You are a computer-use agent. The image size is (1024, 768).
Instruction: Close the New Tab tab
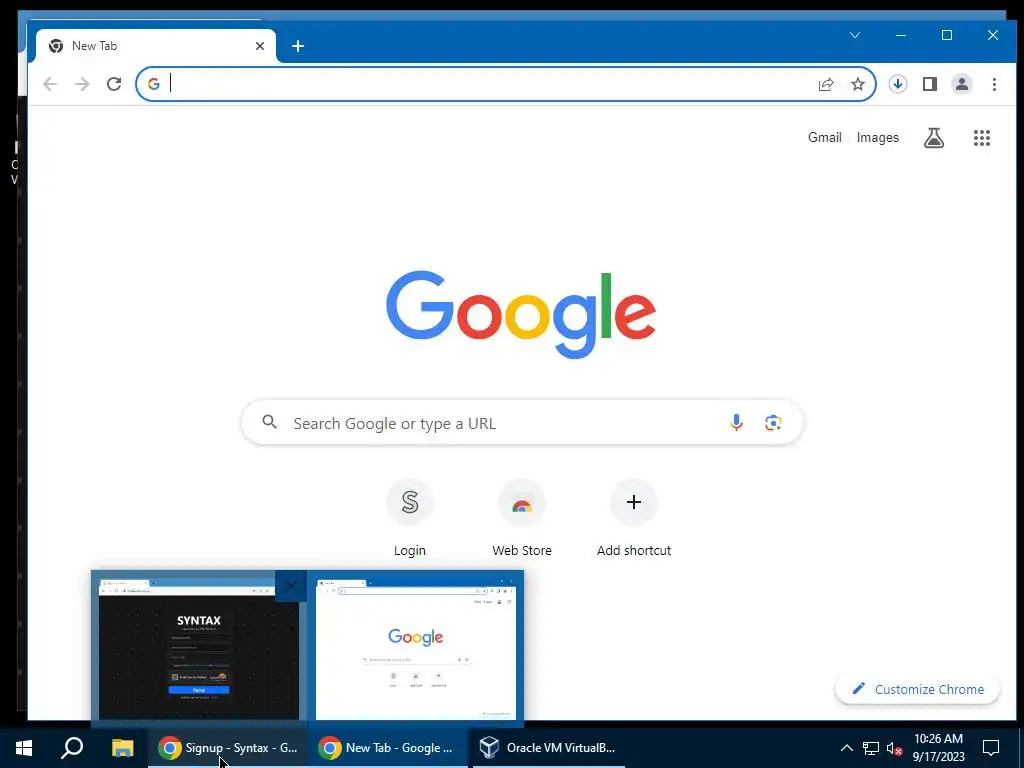pyautogui.click(x=260, y=46)
